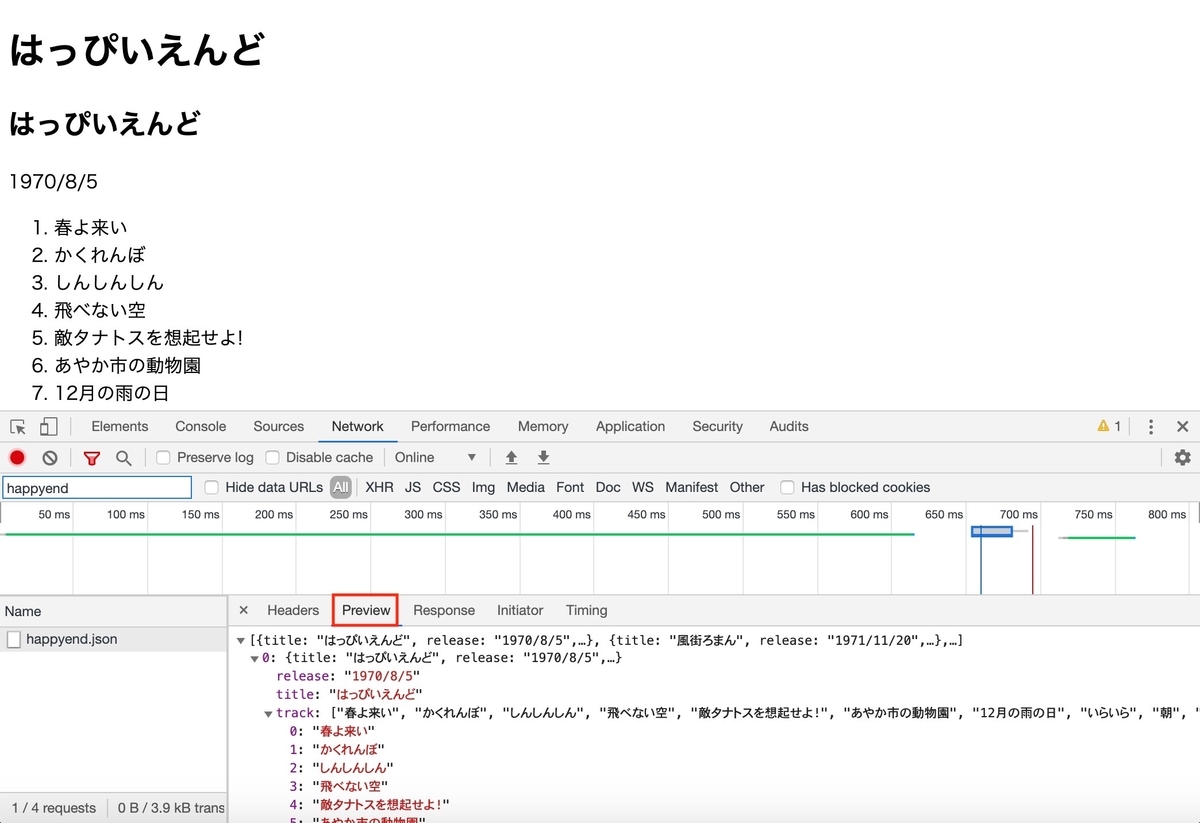Open the Security panel tab
1200x823 pixels.
(x=718, y=426)
